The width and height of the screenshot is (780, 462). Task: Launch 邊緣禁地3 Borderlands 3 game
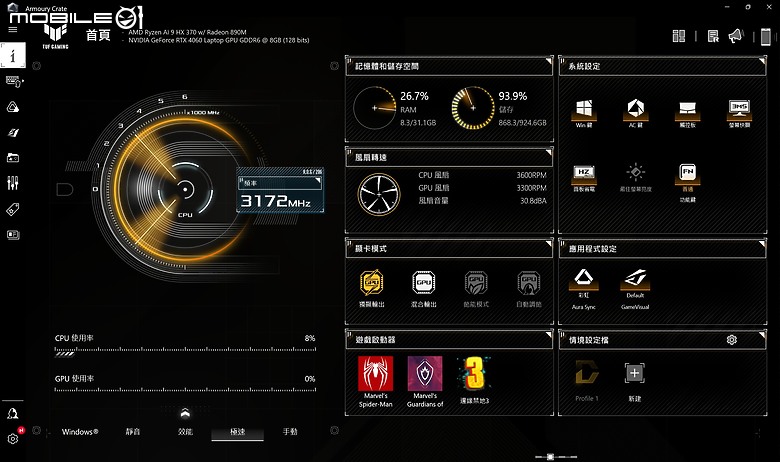pos(475,380)
